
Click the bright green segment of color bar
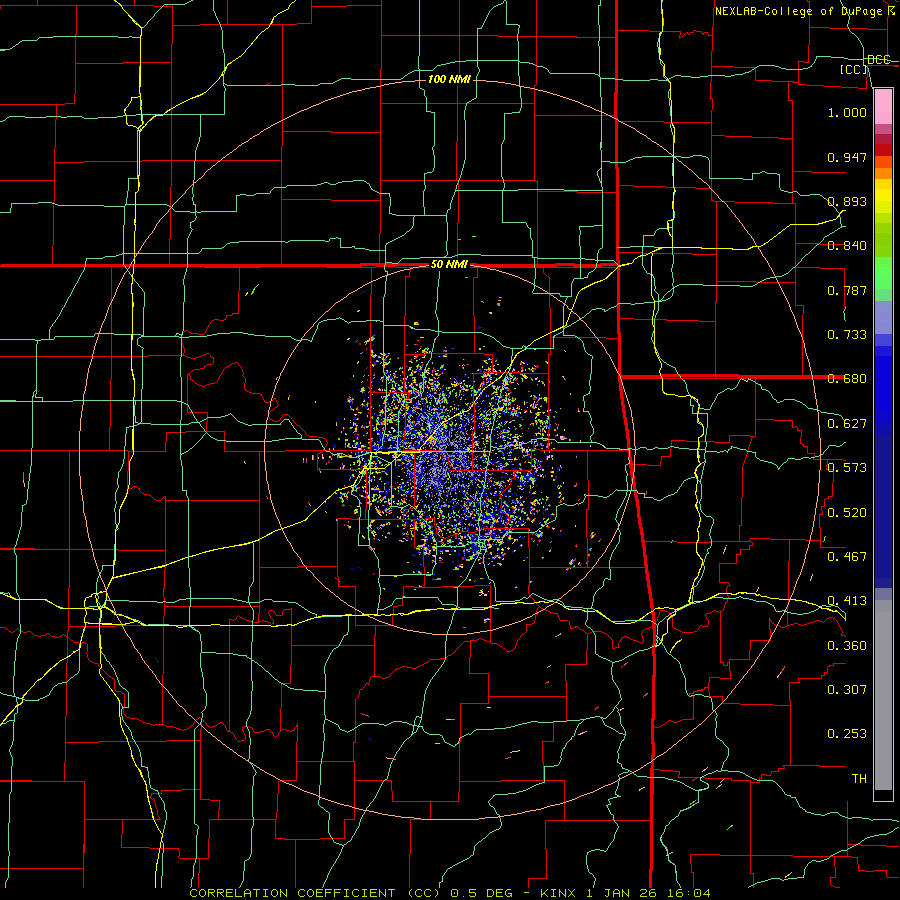883,273
